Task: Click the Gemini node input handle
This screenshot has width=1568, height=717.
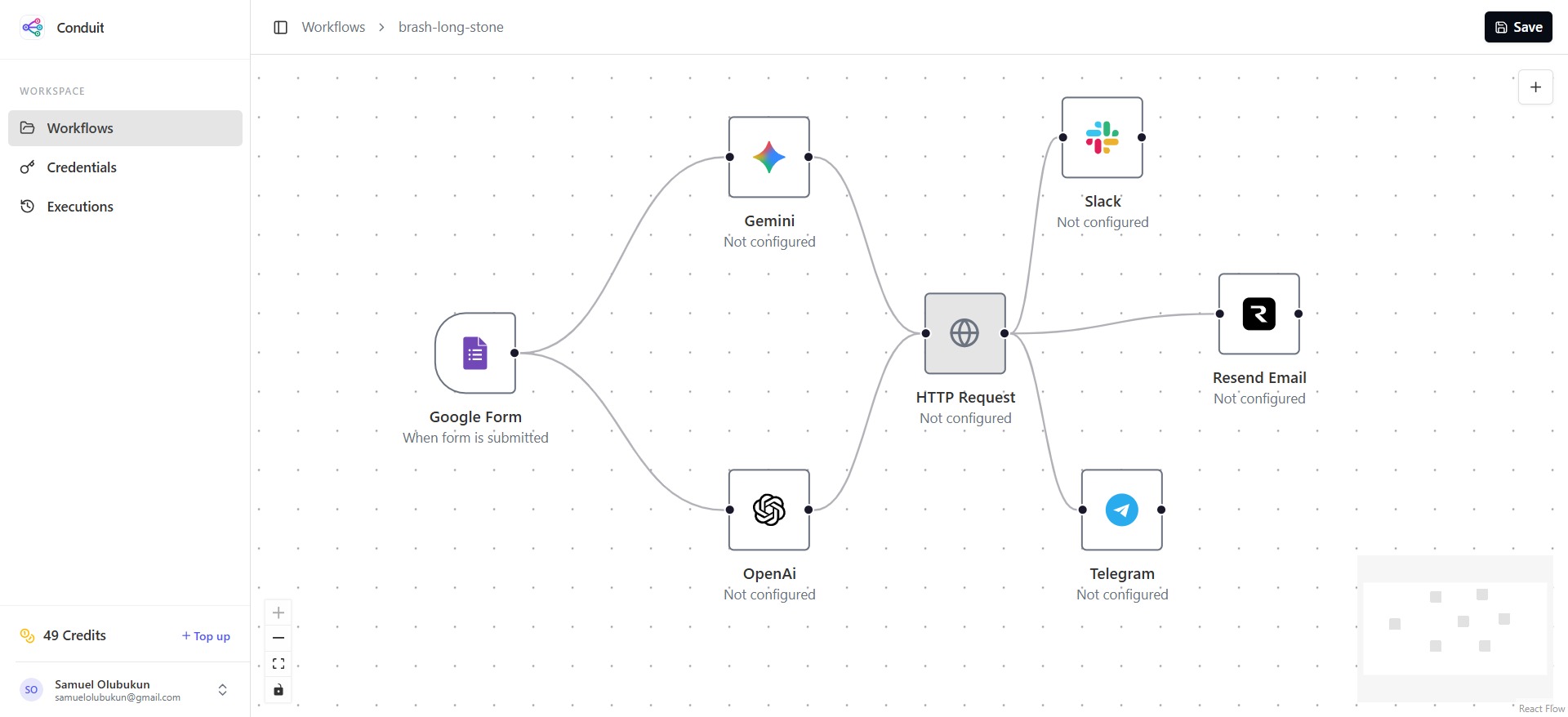Action: tap(730, 157)
